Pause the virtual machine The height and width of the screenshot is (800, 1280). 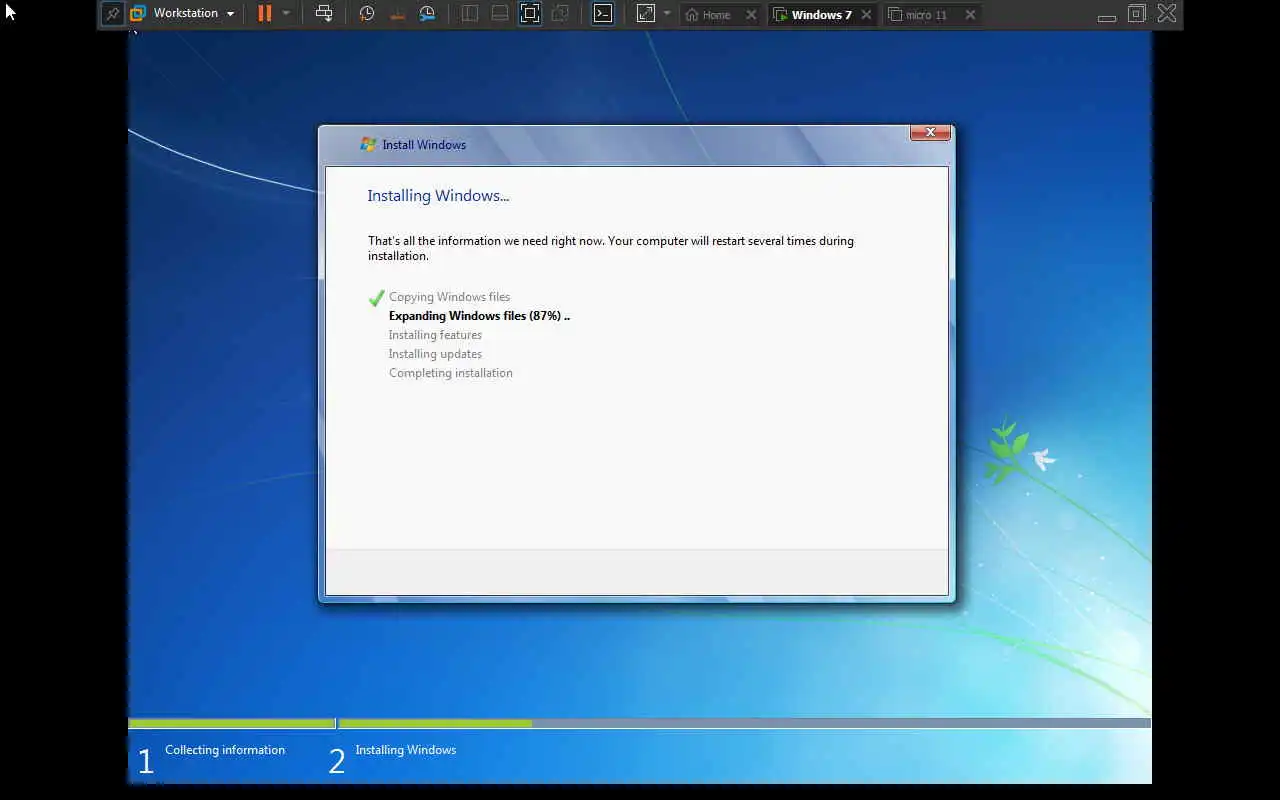(x=264, y=14)
